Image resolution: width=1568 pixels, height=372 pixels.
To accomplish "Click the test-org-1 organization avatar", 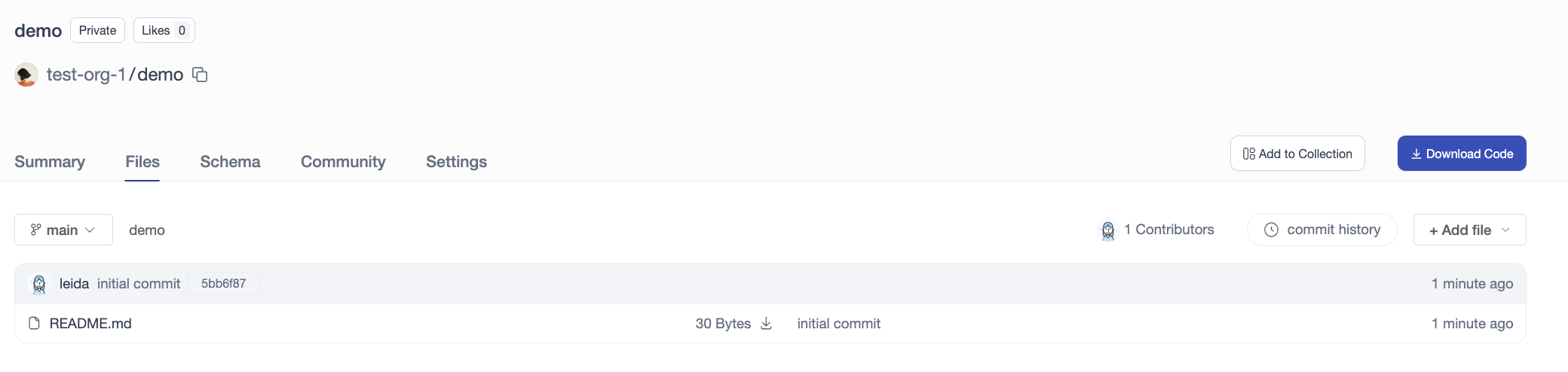I will [26, 75].
